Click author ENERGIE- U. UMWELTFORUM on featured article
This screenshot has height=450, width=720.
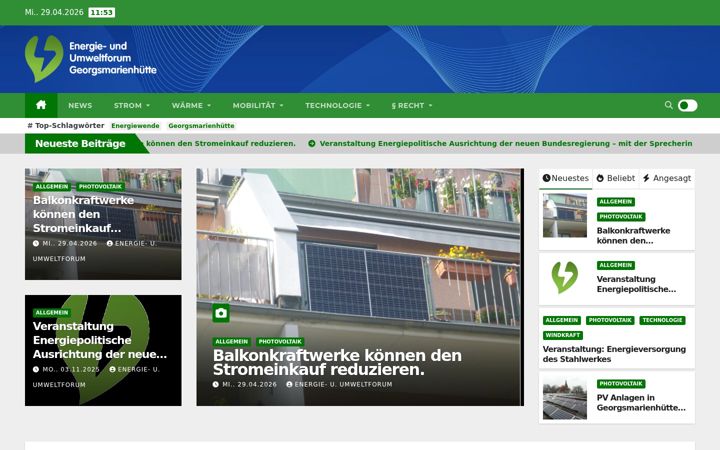(x=343, y=384)
